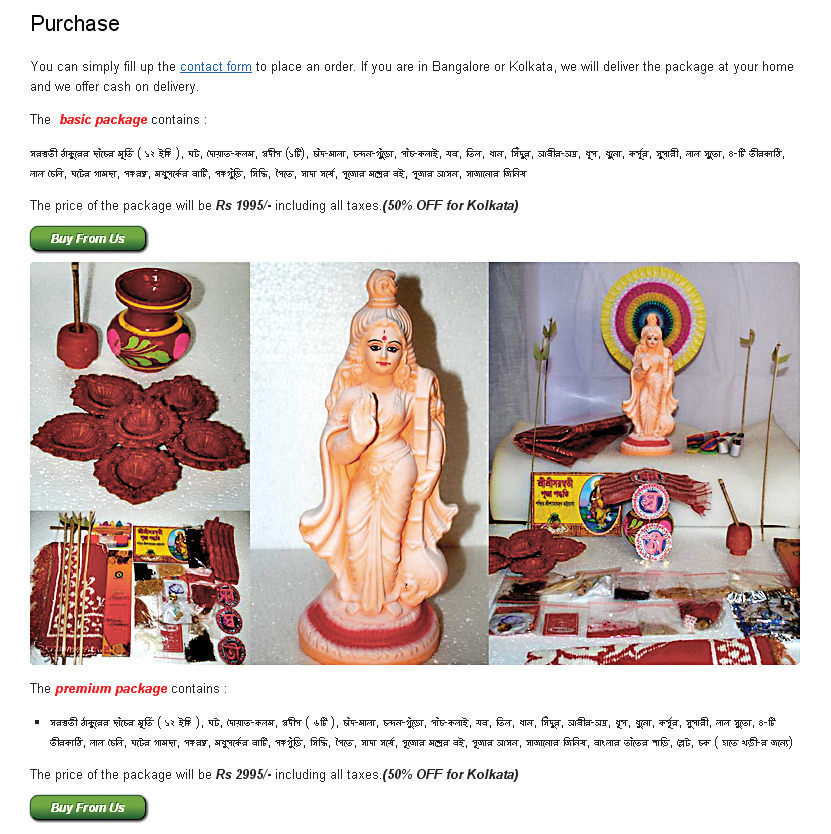Click the cluster of clay diyas photo
Image resolution: width=831 pixels, height=834 pixels.
click(139, 436)
